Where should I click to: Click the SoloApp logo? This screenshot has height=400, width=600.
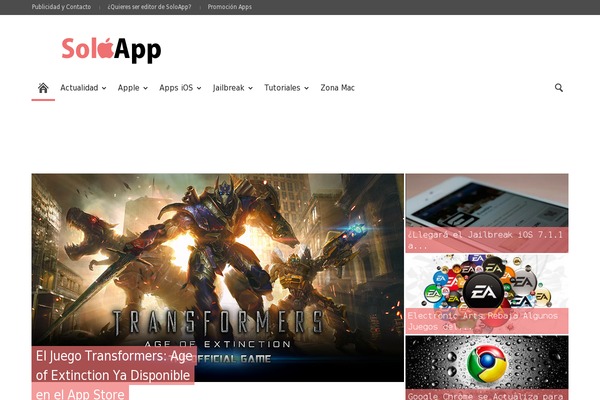click(x=111, y=50)
